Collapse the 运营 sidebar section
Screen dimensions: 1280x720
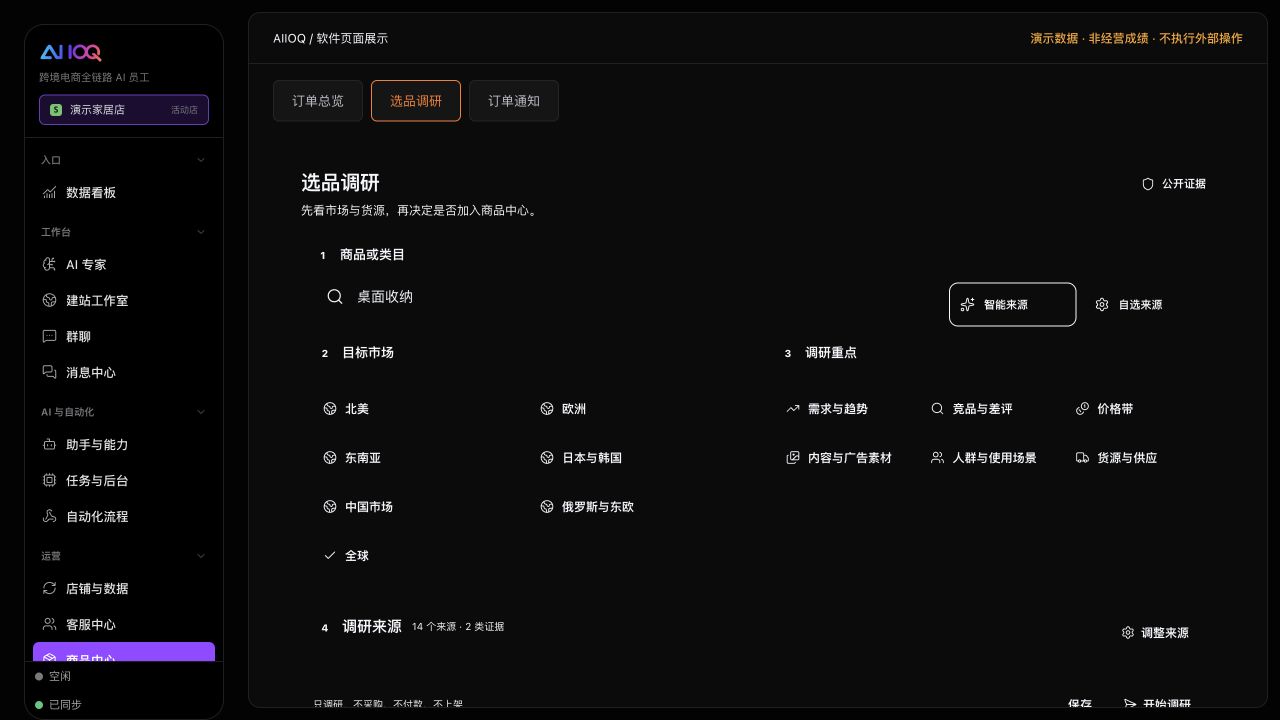(201, 556)
